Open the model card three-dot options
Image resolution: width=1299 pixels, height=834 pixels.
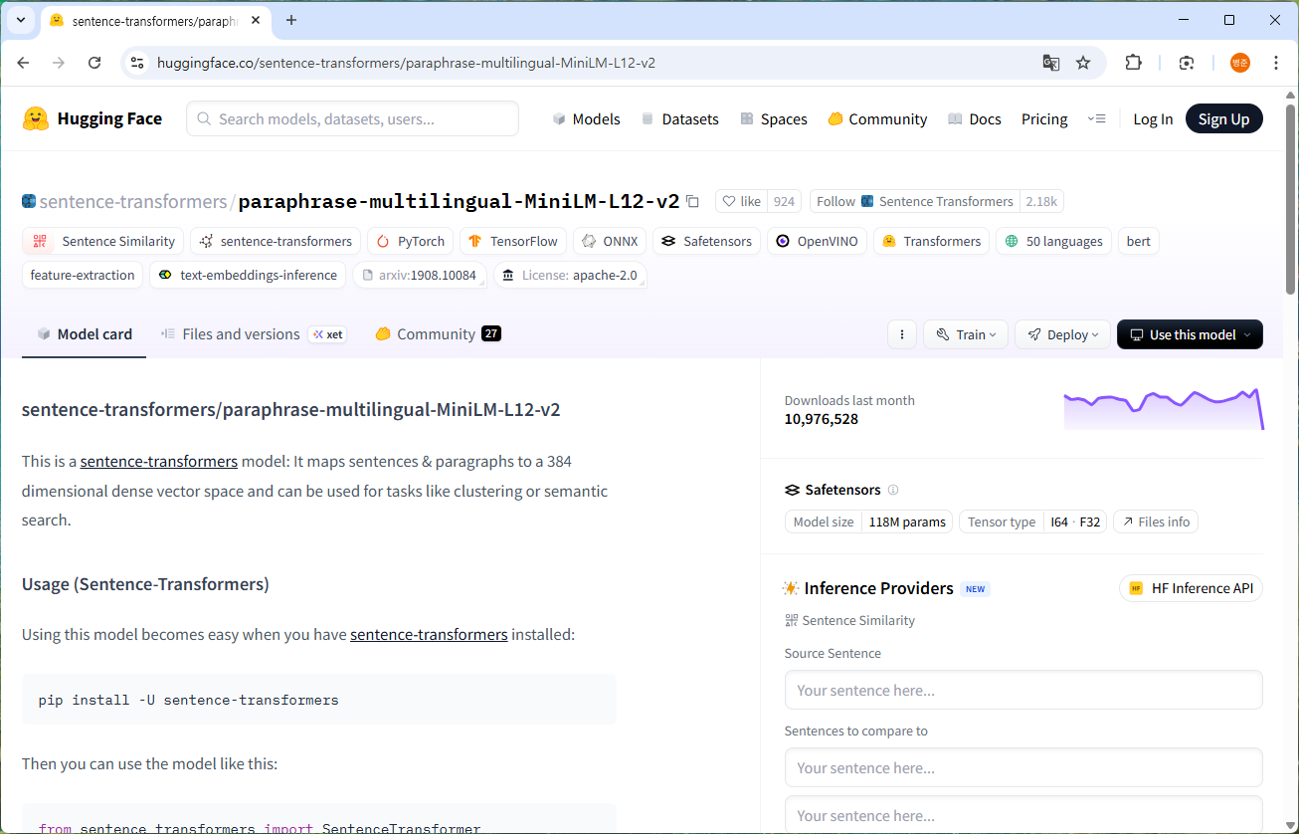tap(902, 335)
